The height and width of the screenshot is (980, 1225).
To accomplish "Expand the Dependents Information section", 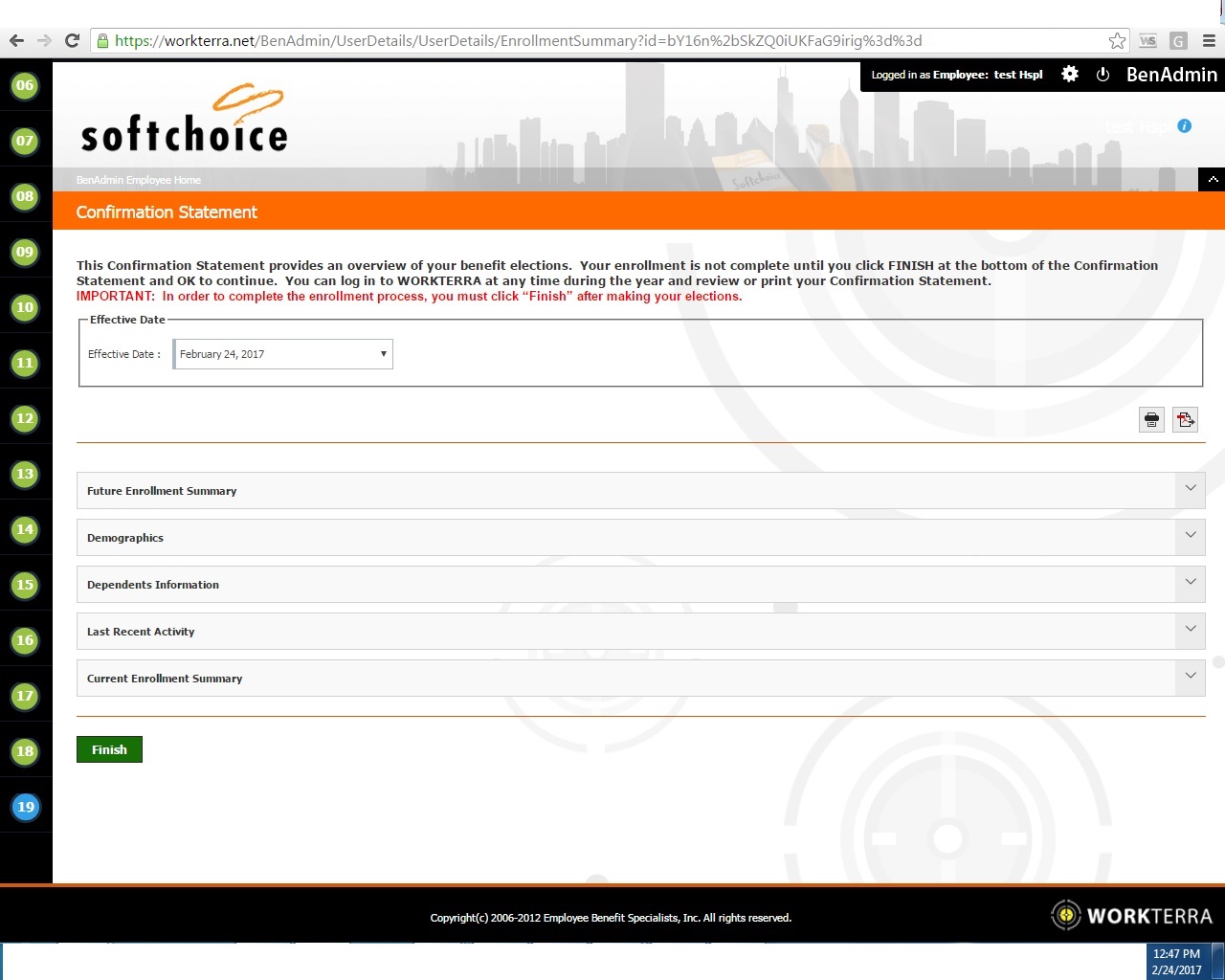I will [1190, 583].
